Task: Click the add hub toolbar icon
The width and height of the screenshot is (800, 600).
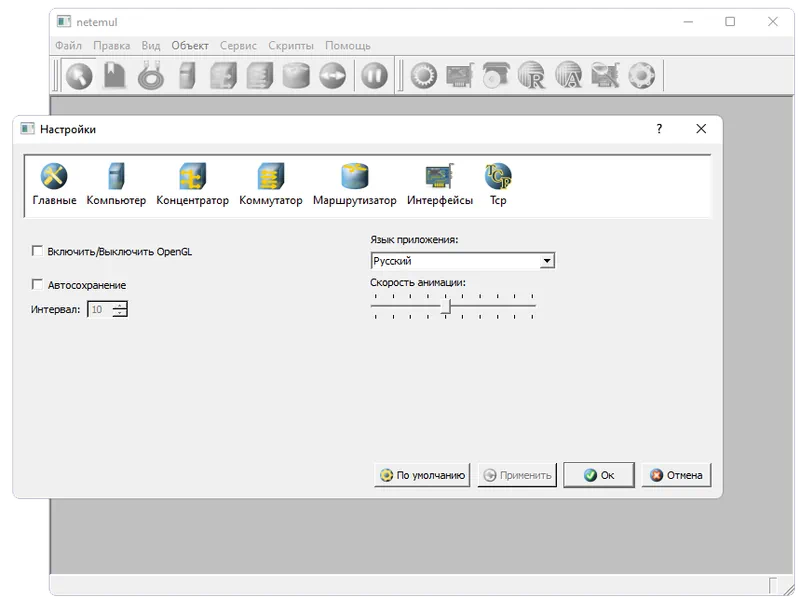Action: coord(223,76)
